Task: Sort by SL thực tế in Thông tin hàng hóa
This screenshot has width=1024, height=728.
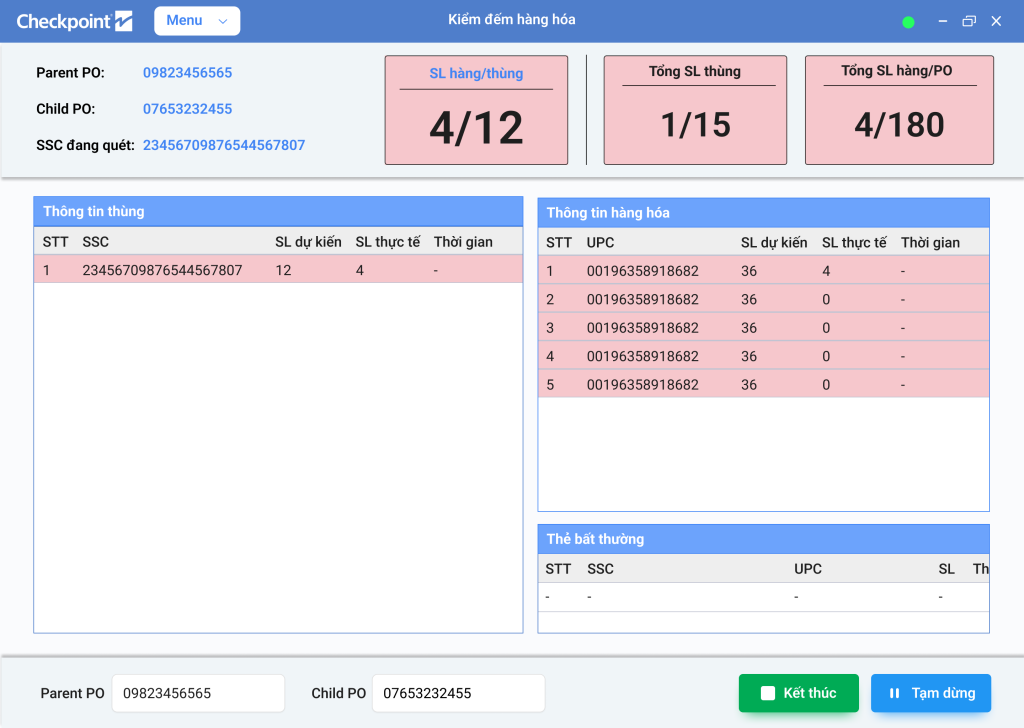Action: point(853,242)
